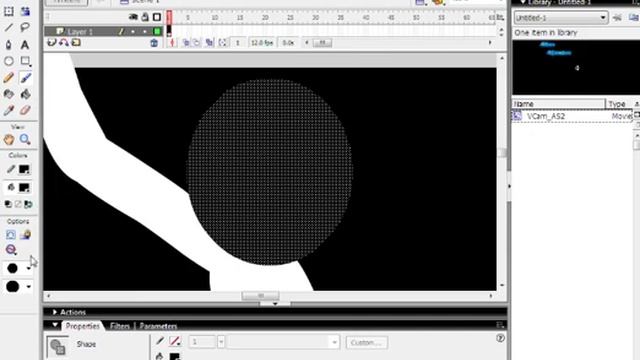Click the Insert Layer Folder button
The width and height of the screenshot is (640, 360).
click(76, 42)
